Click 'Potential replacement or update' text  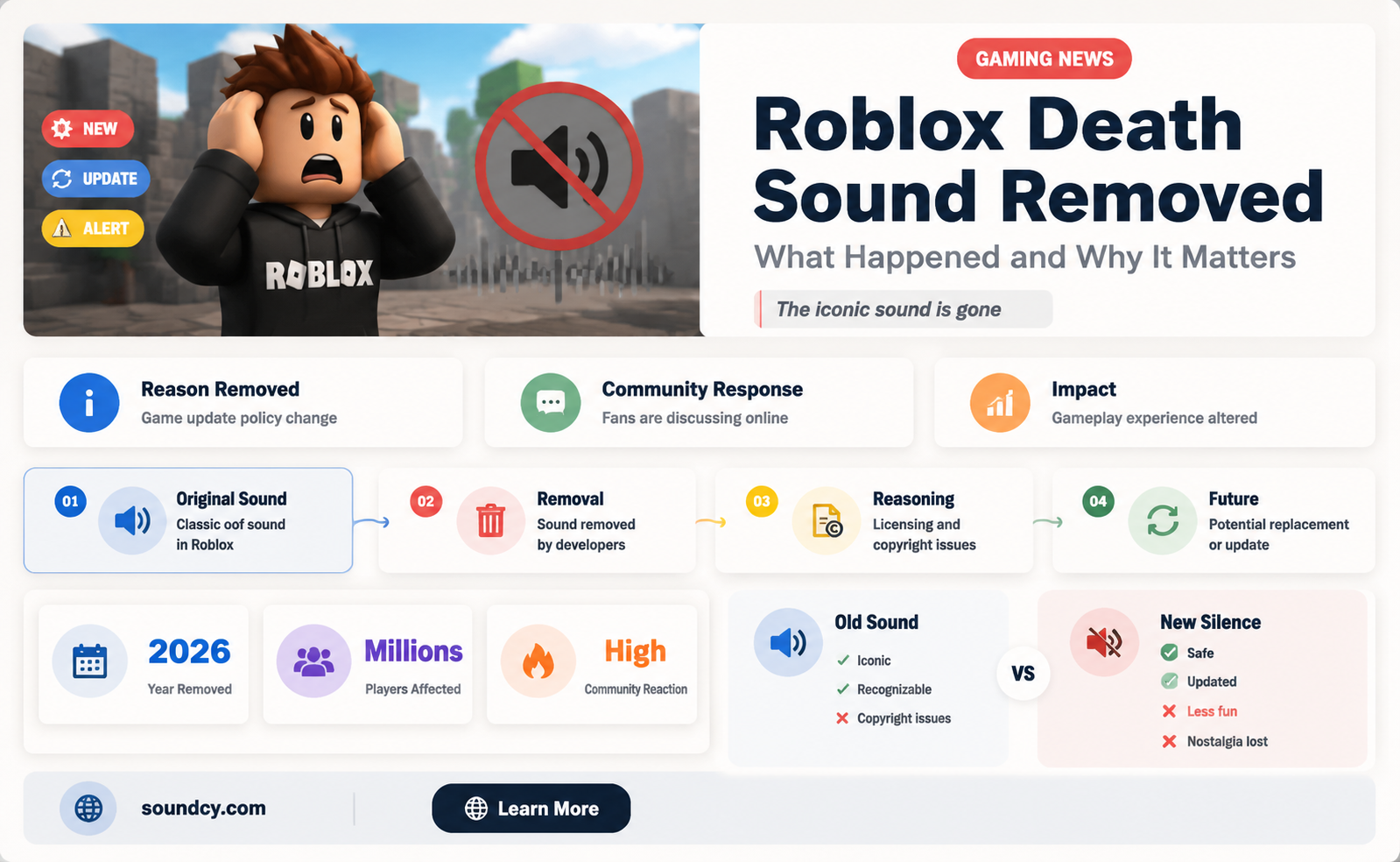1278,534
